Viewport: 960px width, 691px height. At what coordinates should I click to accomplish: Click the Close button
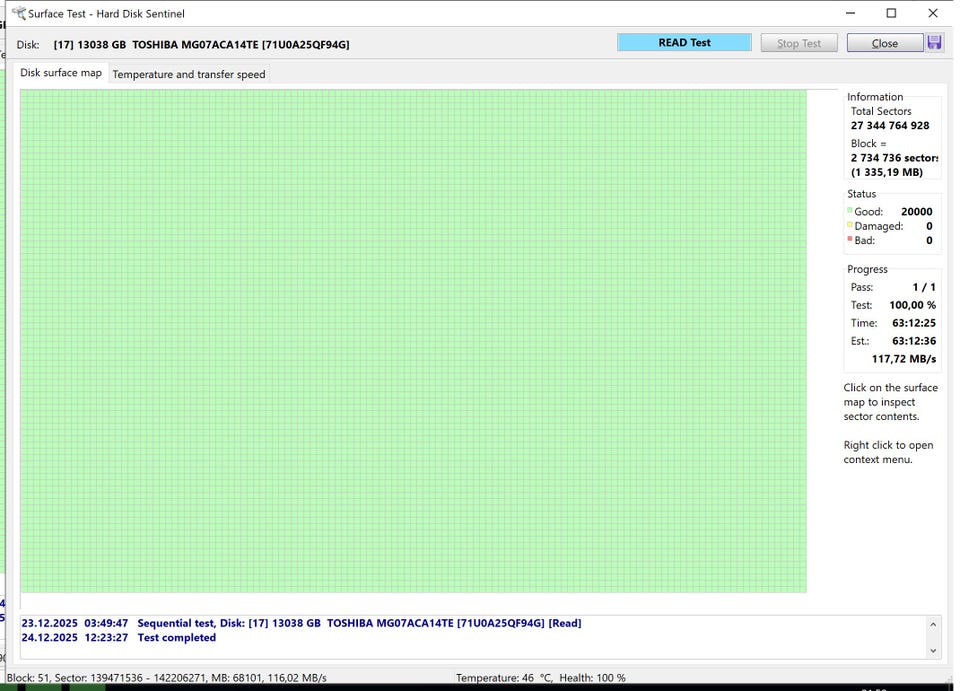coord(885,43)
